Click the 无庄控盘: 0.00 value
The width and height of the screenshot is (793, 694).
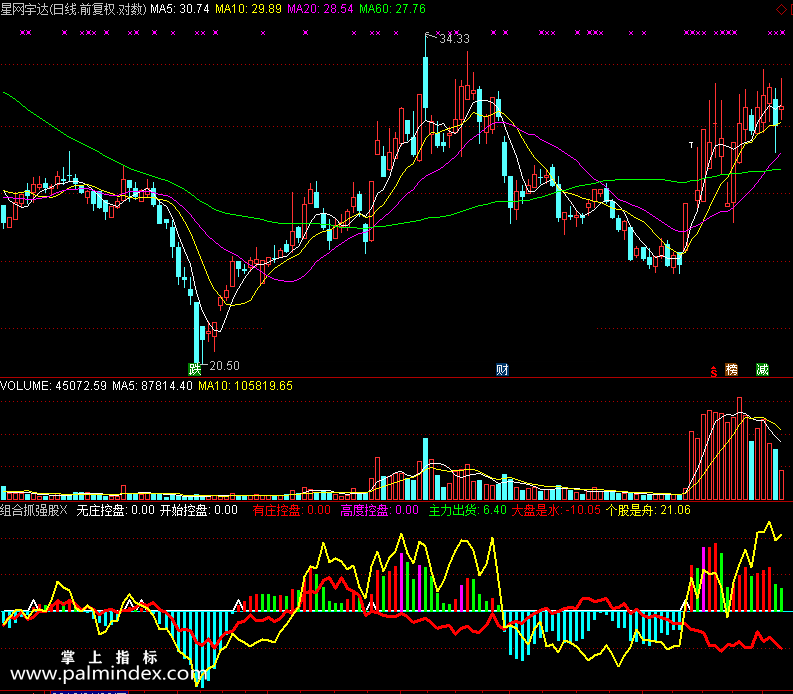tap(115, 510)
